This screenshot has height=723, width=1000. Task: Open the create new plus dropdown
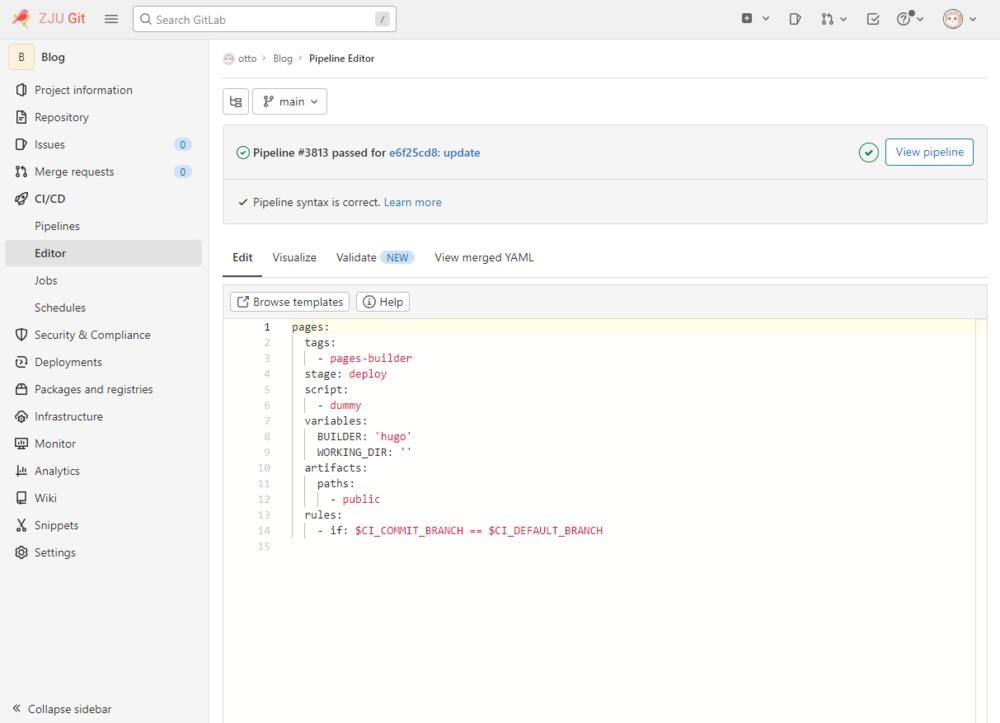[755, 19]
